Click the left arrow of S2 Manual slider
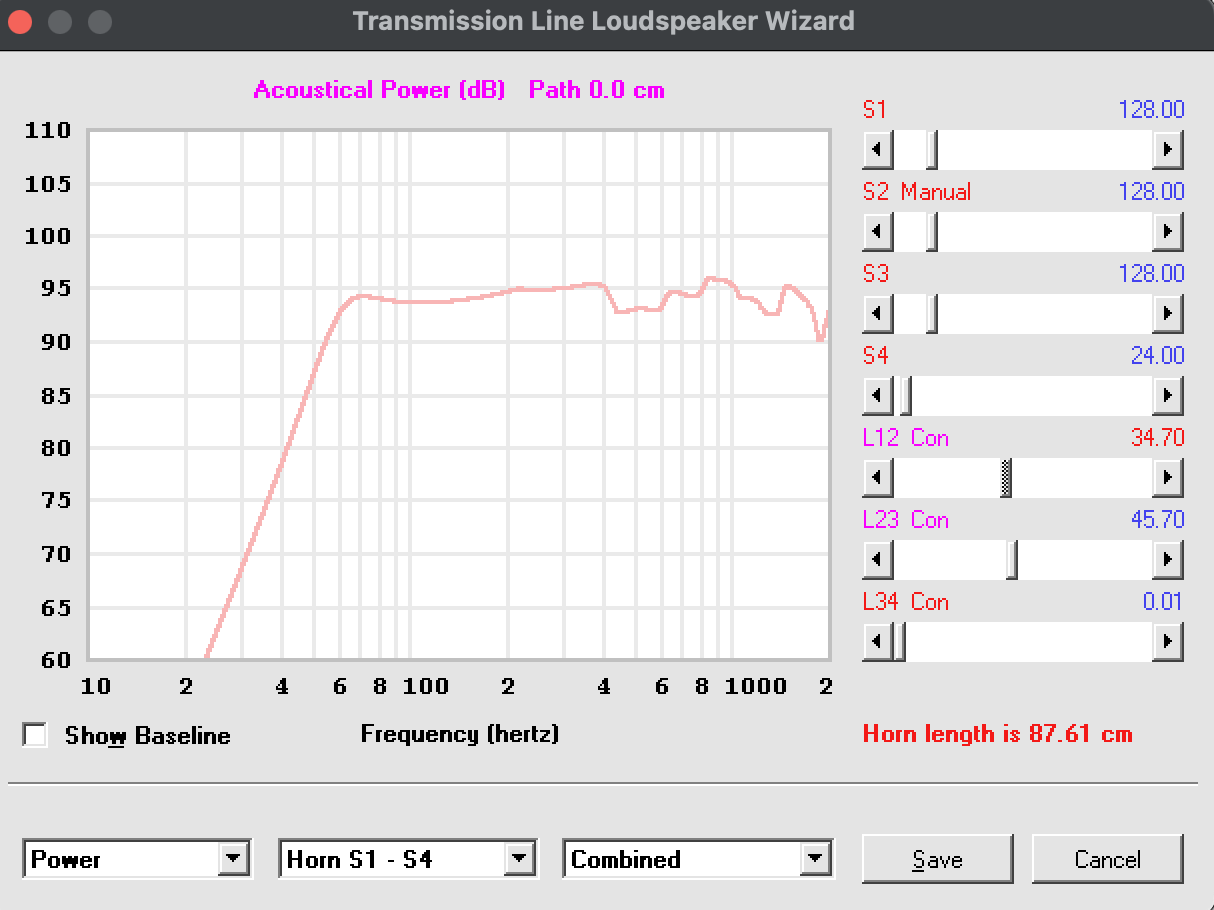 [x=877, y=233]
